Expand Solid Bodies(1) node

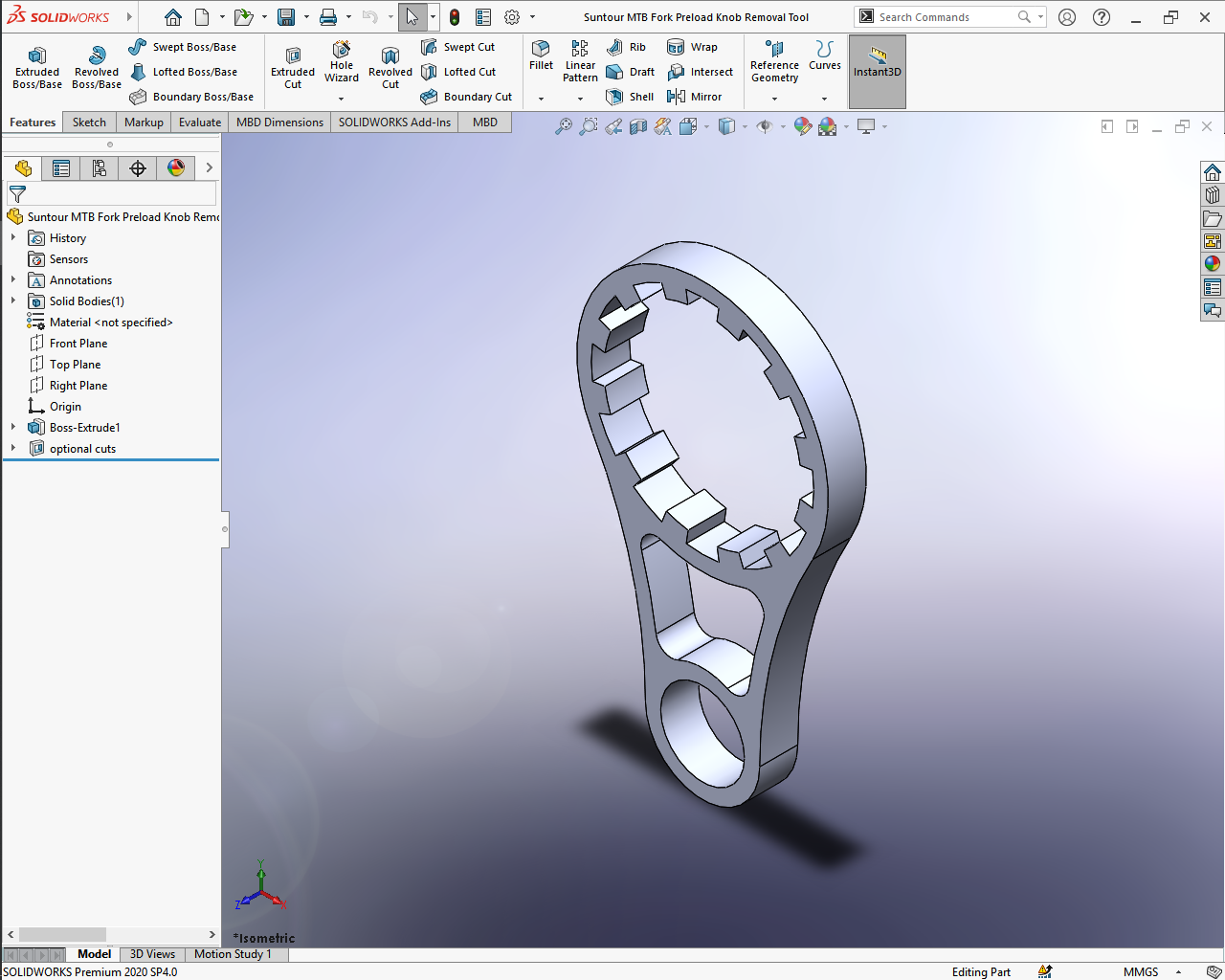click(13, 301)
